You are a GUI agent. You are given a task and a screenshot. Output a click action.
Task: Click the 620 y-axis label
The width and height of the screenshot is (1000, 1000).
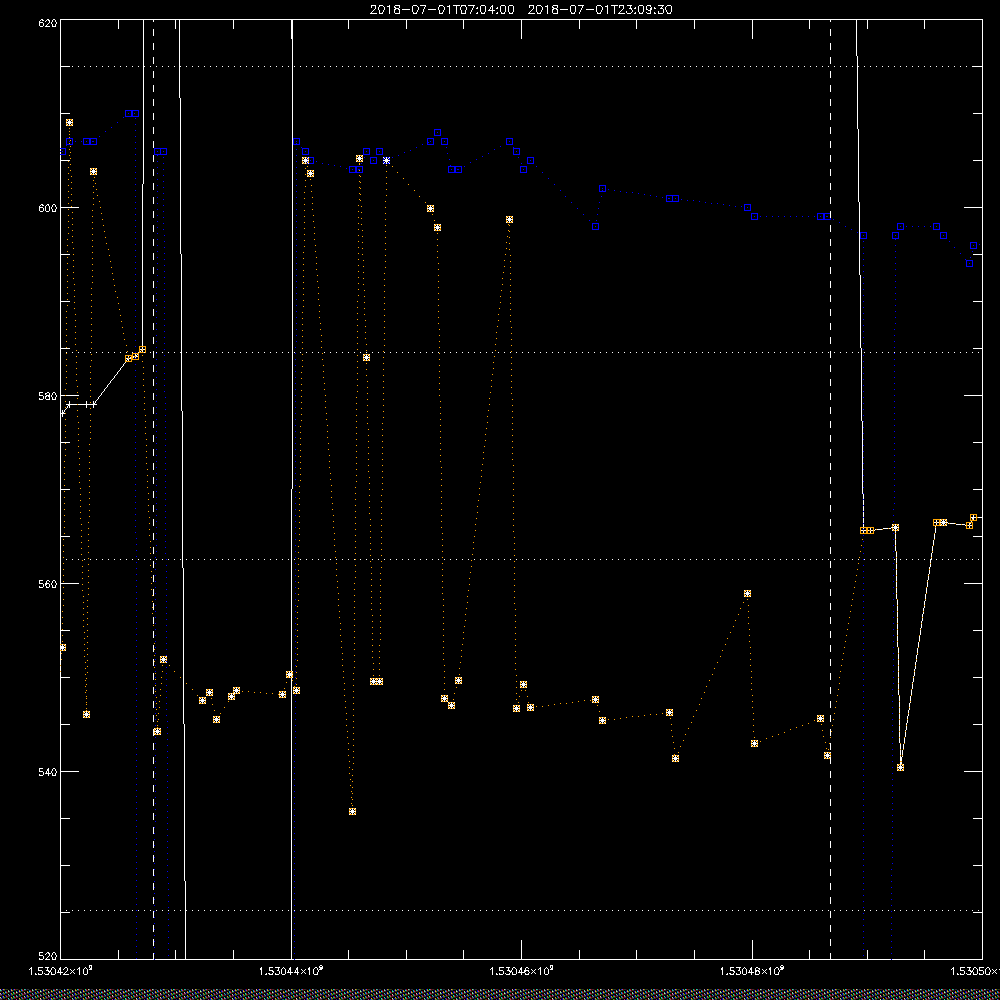(48, 23)
